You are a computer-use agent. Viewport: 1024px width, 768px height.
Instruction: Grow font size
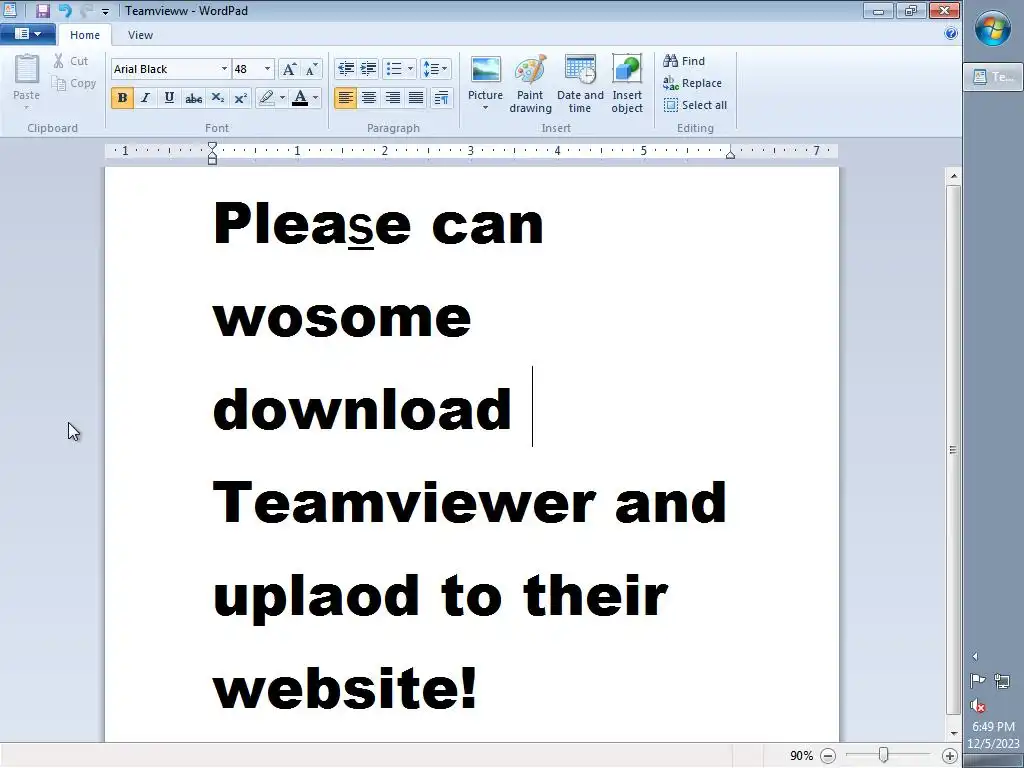pyautogui.click(x=289, y=69)
